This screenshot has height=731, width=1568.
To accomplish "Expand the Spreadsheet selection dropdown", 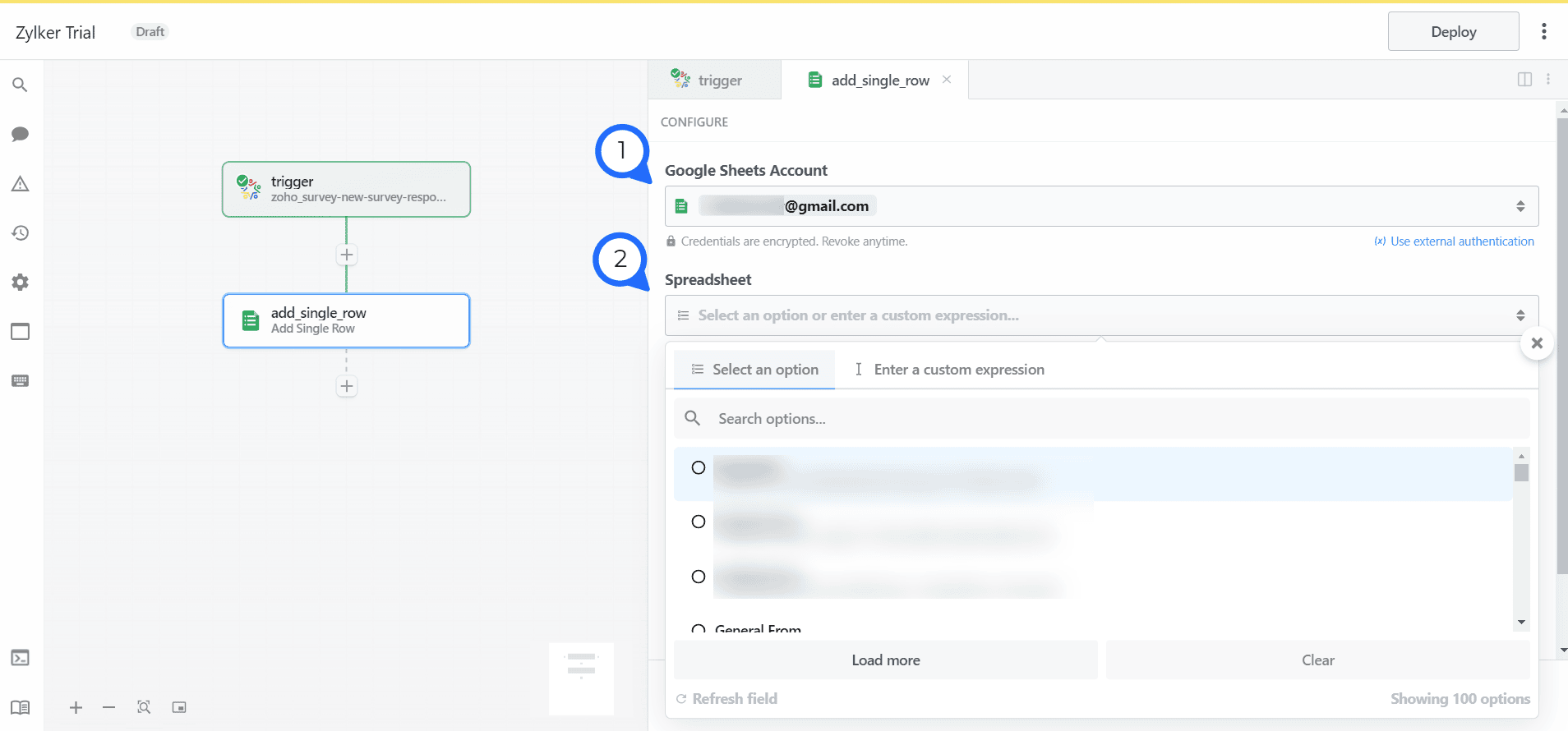I will (1100, 315).
